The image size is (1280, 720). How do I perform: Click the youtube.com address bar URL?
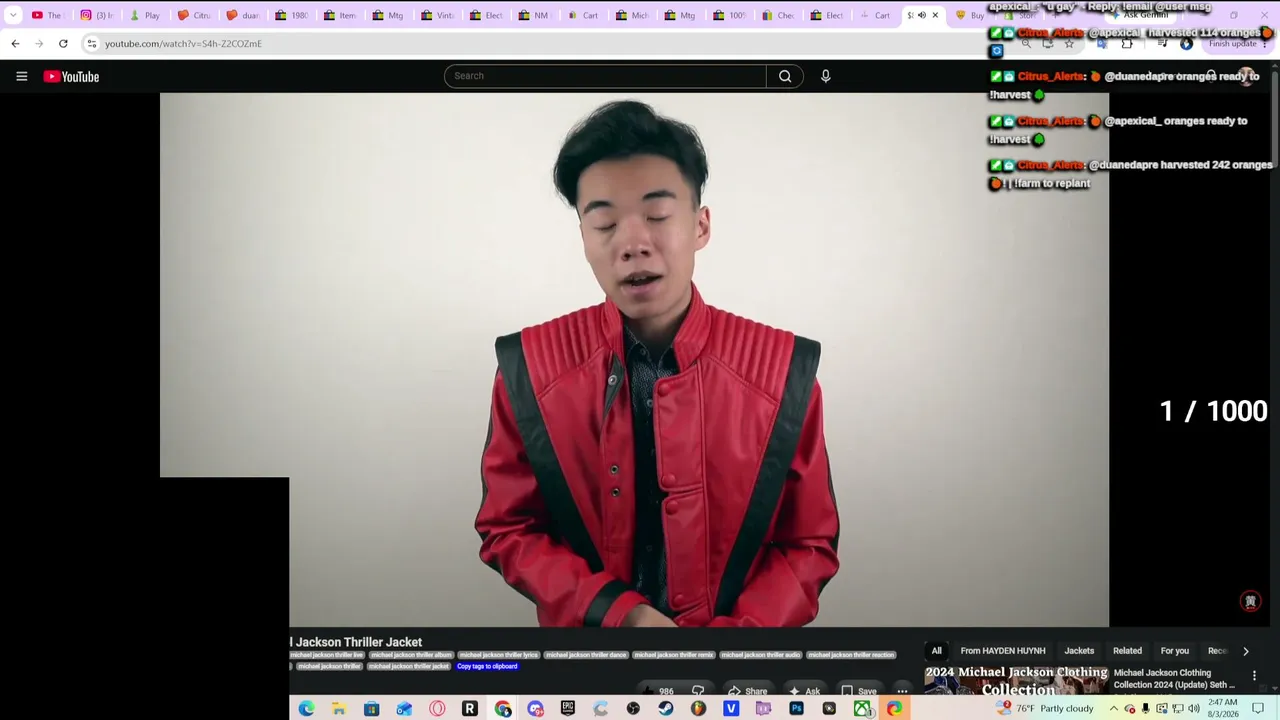coord(183,44)
